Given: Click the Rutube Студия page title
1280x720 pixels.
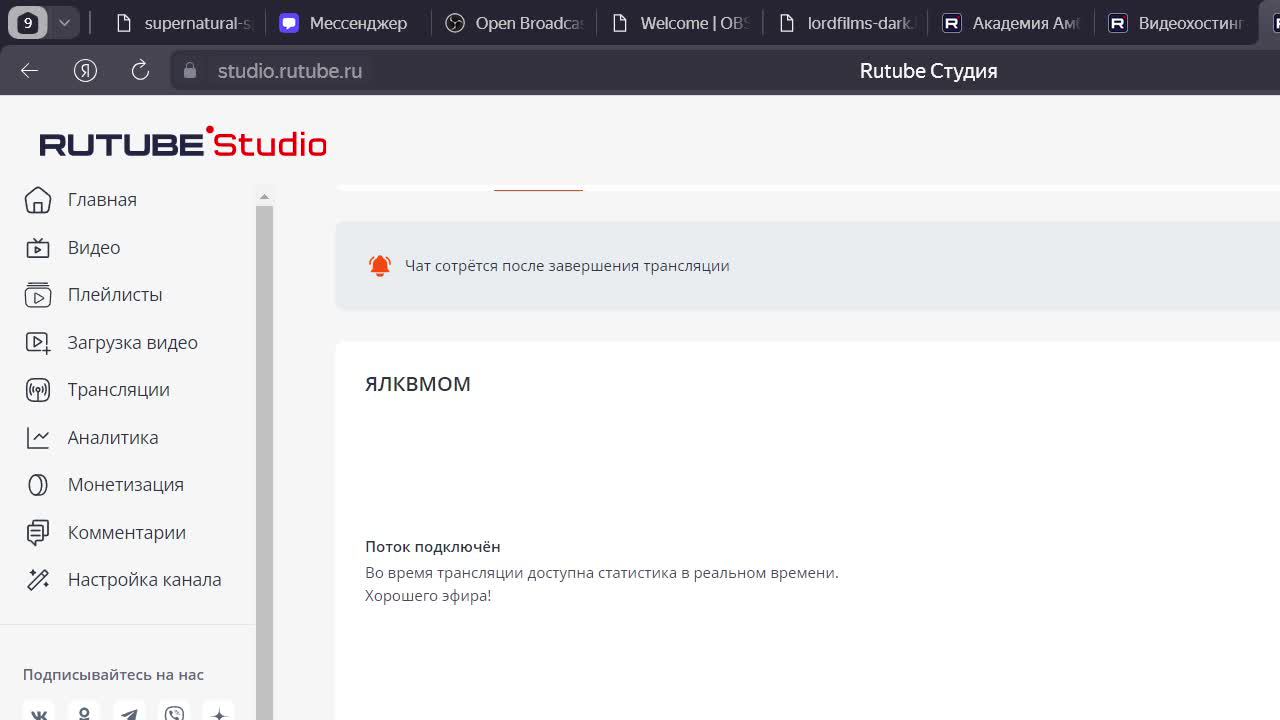Looking at the screenshot, I should click(x=928, y=71).
